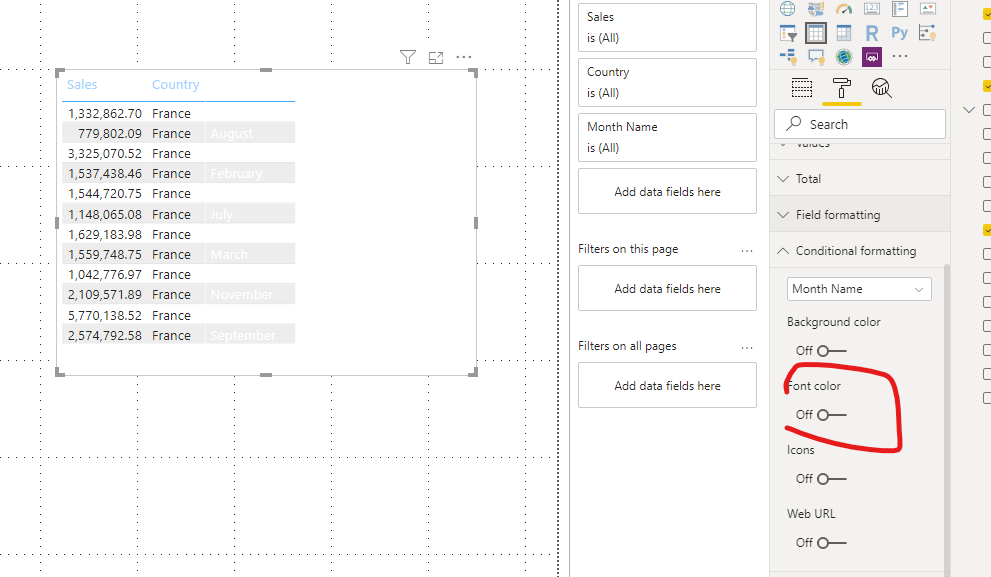Viewport: 991px width, 577px height.
Task: Open the Analytics pane tab
Action: [x=882, y=88]
